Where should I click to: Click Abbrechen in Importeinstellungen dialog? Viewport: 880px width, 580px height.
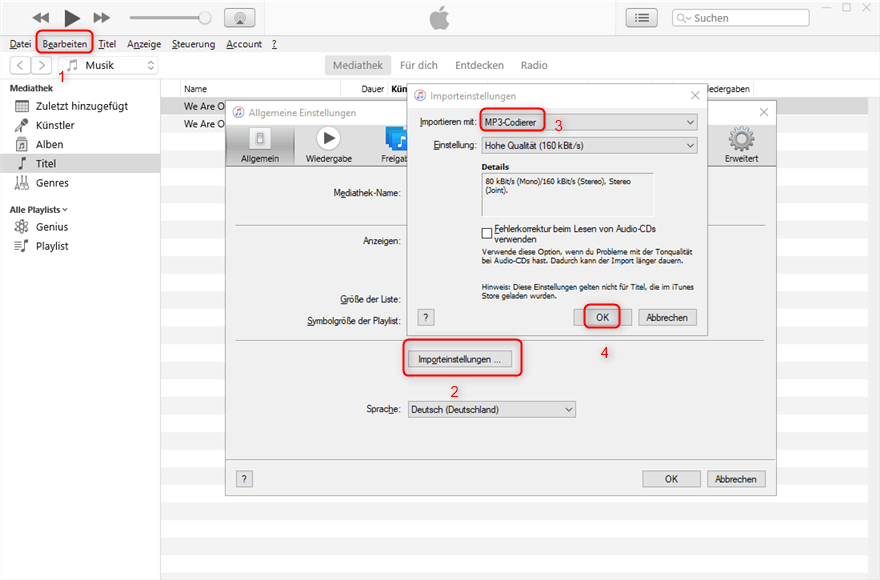click(x=667, y=317)
